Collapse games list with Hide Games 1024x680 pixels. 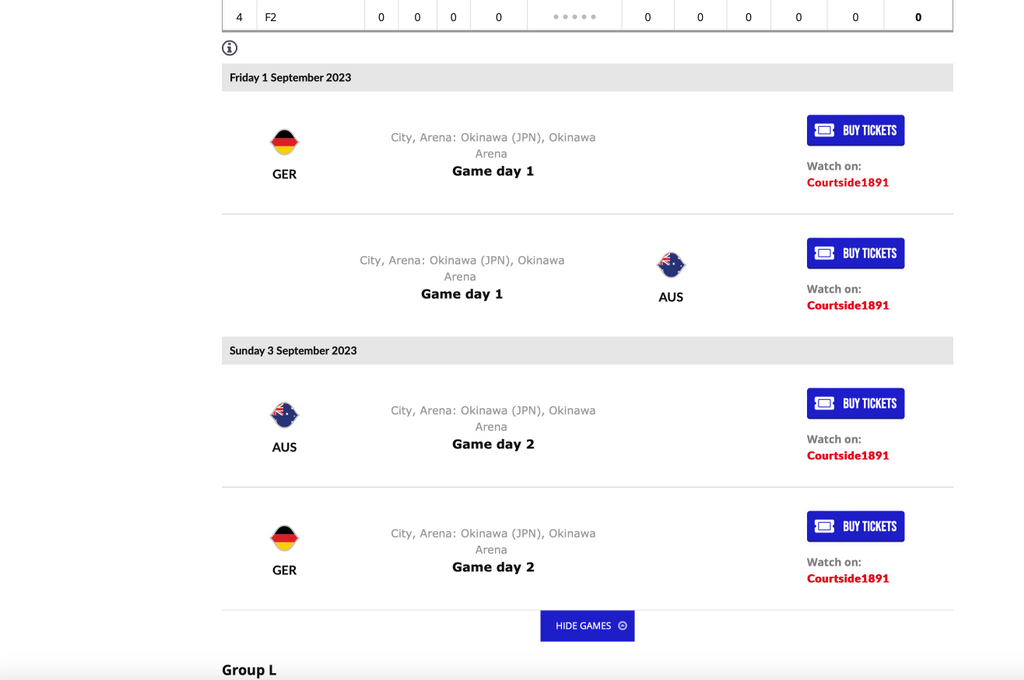pos(587,626)
